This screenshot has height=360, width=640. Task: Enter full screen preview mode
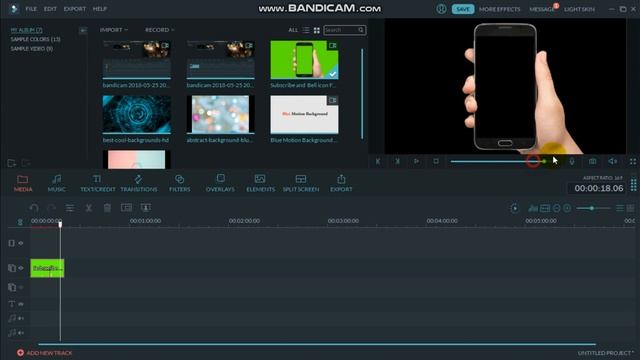(633, 162)
